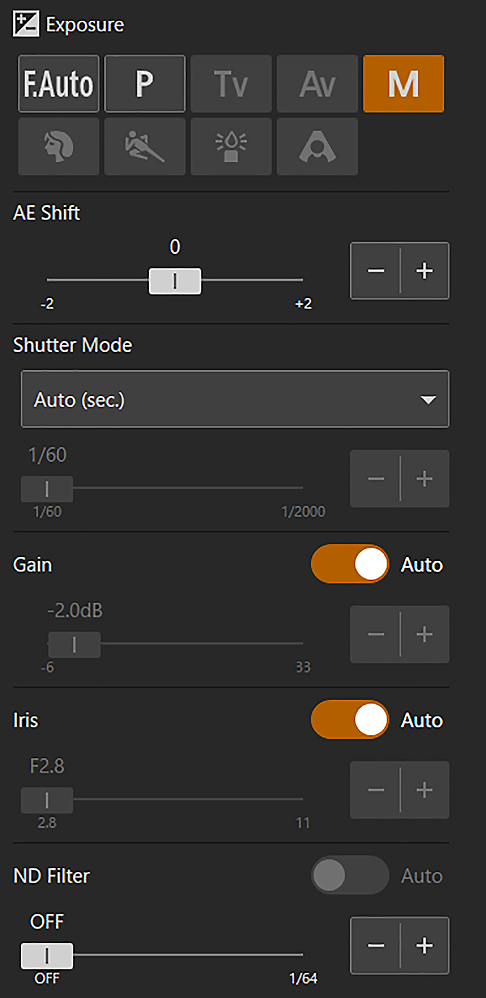Image resolution: width=486 pixels, height=998 pixels.
Task: Activate M manual exposure mode
Action: (x=403, y=83)
